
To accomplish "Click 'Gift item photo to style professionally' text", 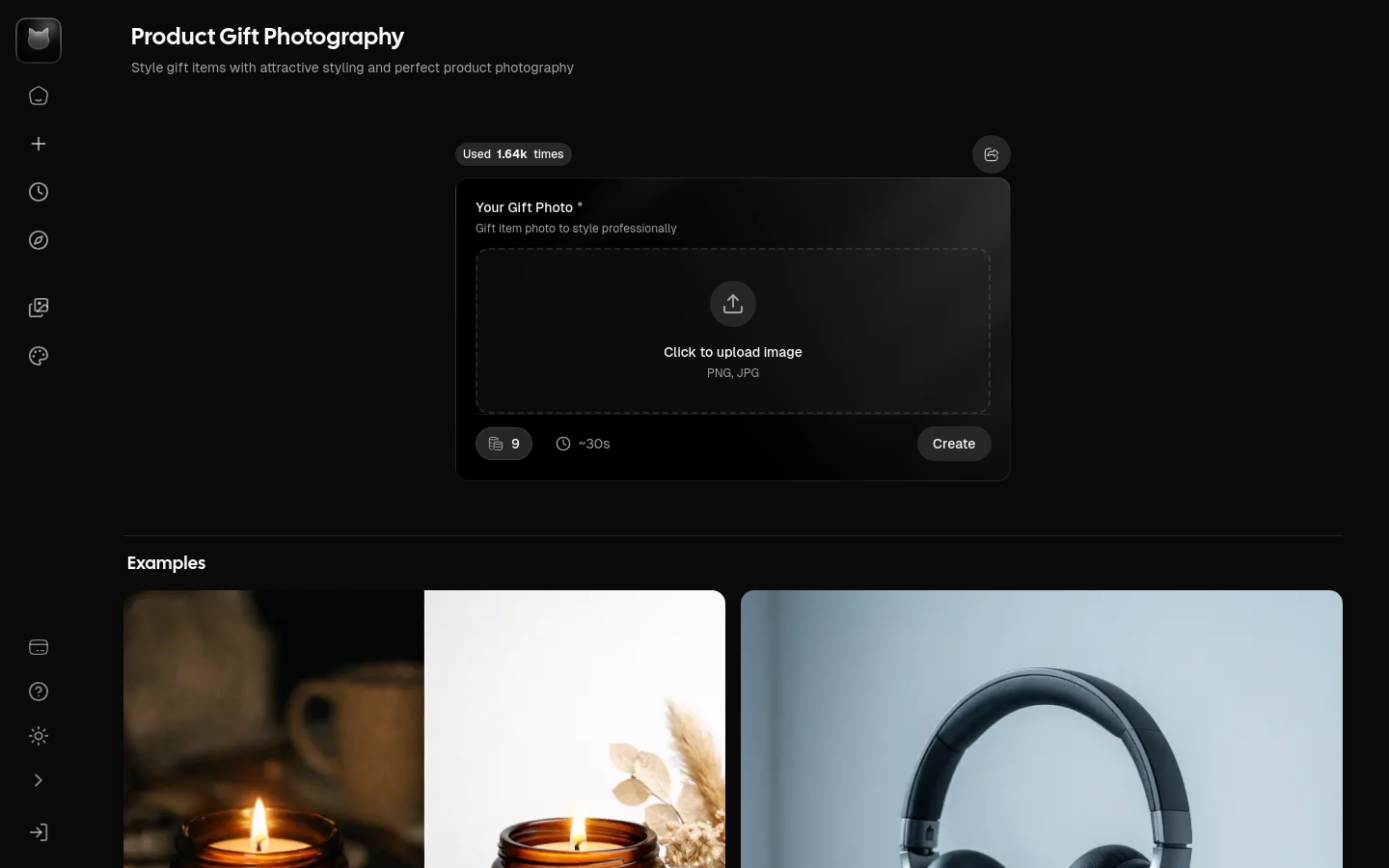I will (x=576, y=229).
